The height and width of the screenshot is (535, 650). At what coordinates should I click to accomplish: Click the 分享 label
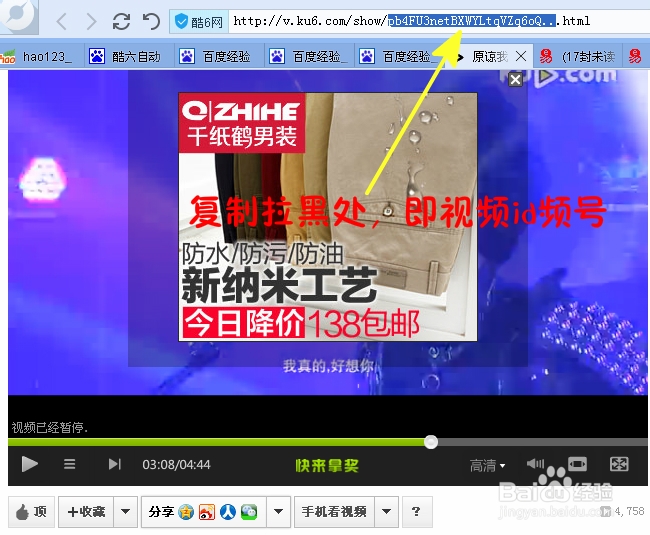161,512
